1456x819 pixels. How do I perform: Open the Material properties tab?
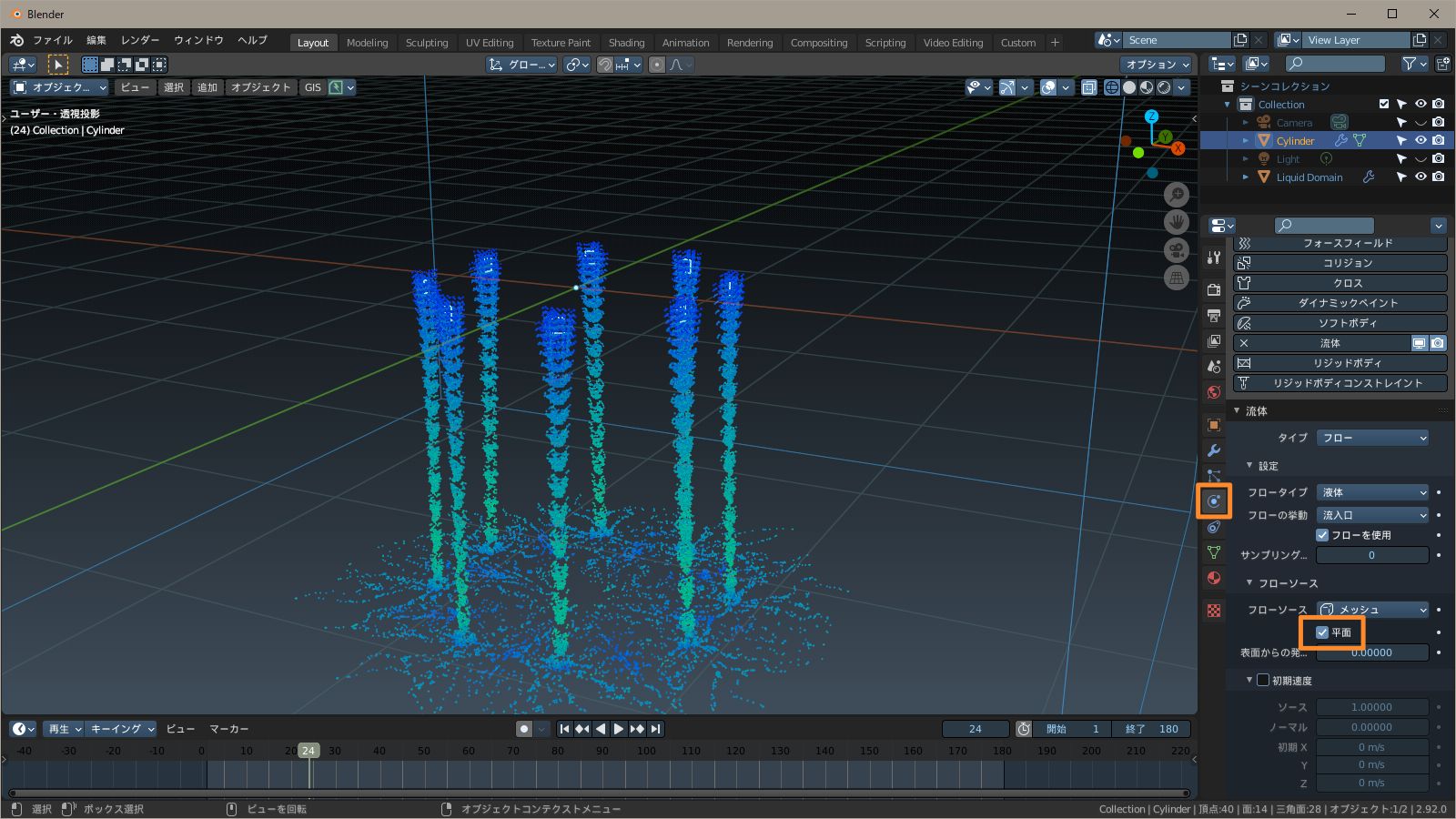1214,578
